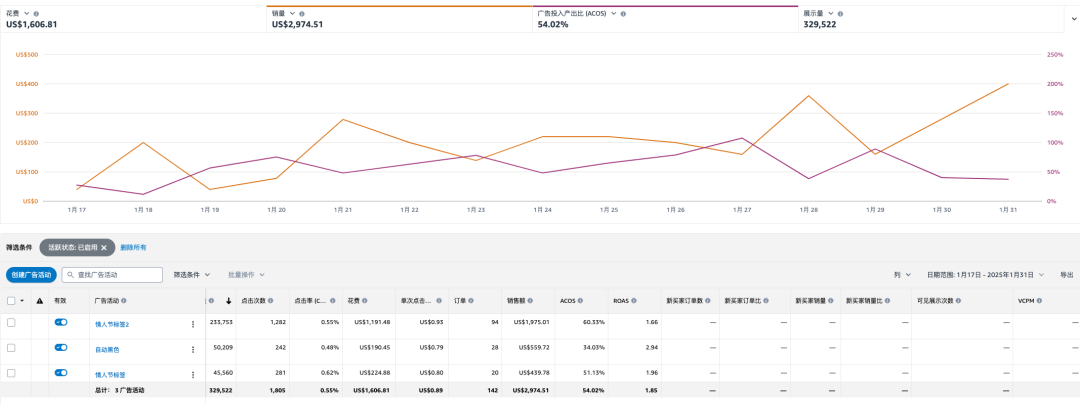Check the box for 情人节标签2 row
Image resolution: width=1080 pixels, height=404 pixels.
[11, 322]
